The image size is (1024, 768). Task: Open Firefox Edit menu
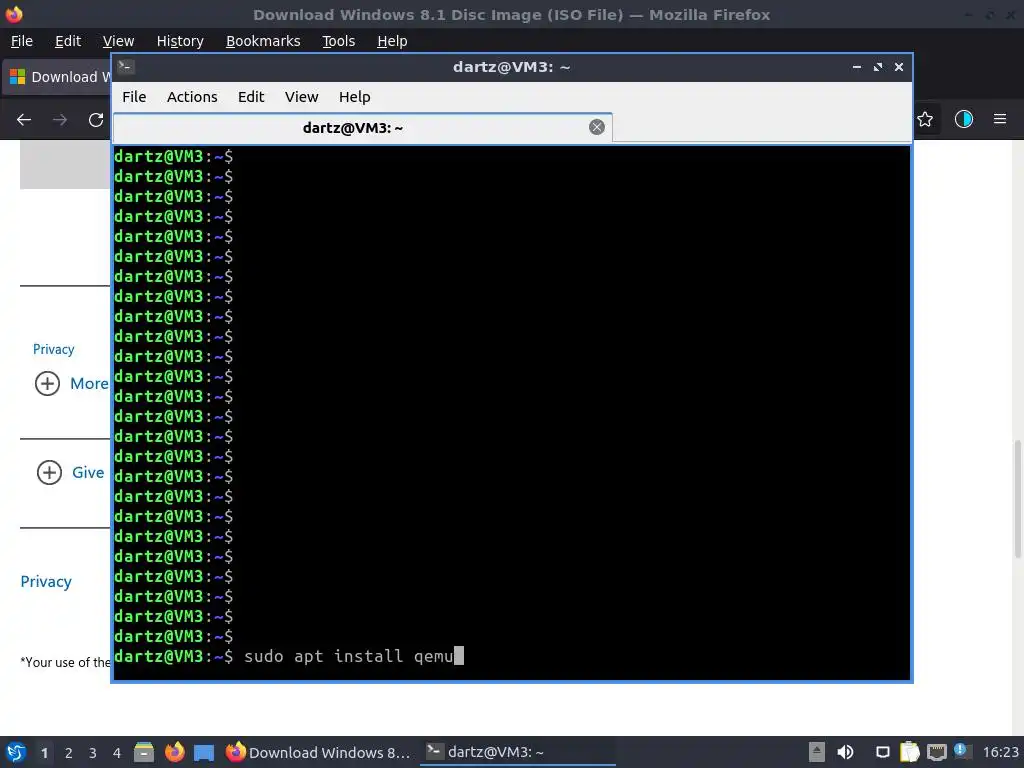pos(68,41)
